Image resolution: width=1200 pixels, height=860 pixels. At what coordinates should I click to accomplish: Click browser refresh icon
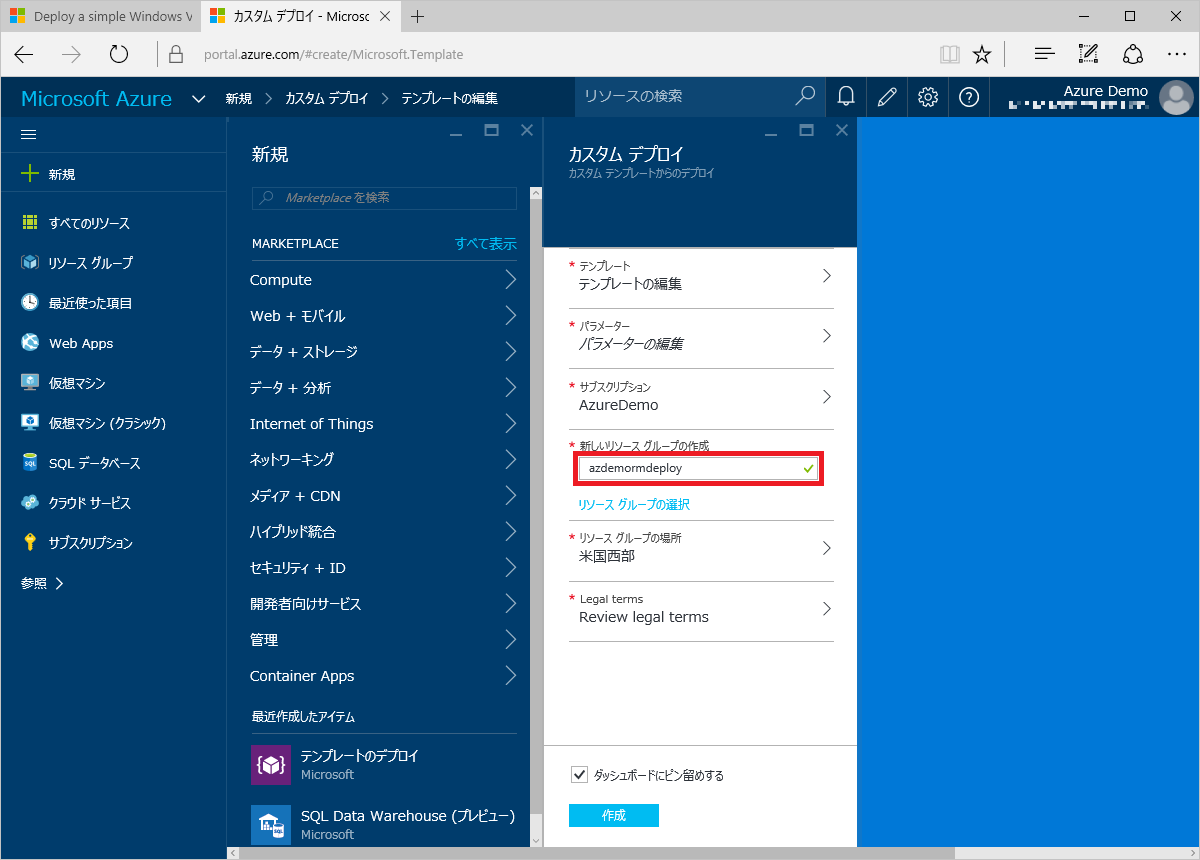click(x=119, y=54)
